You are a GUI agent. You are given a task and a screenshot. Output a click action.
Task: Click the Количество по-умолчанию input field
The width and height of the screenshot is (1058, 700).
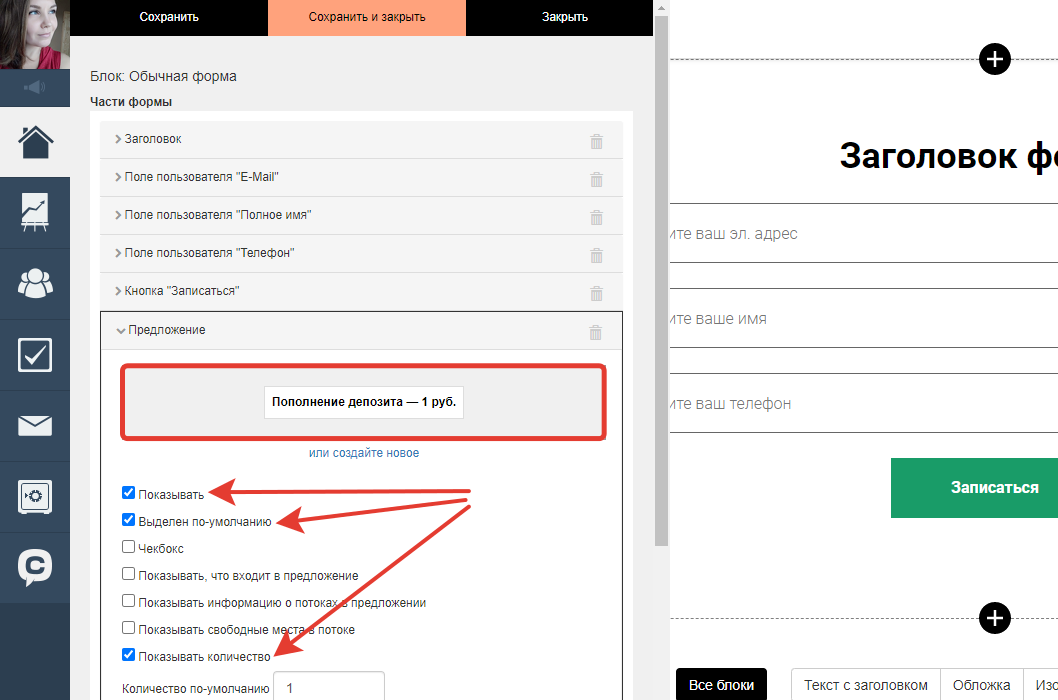pos(329,686)
